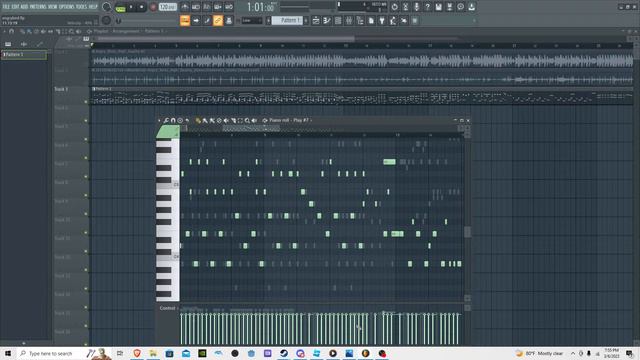Viewport: 640px width, 360px height.
Task: Open the Line snap dropdown
Action: [252, 20]
